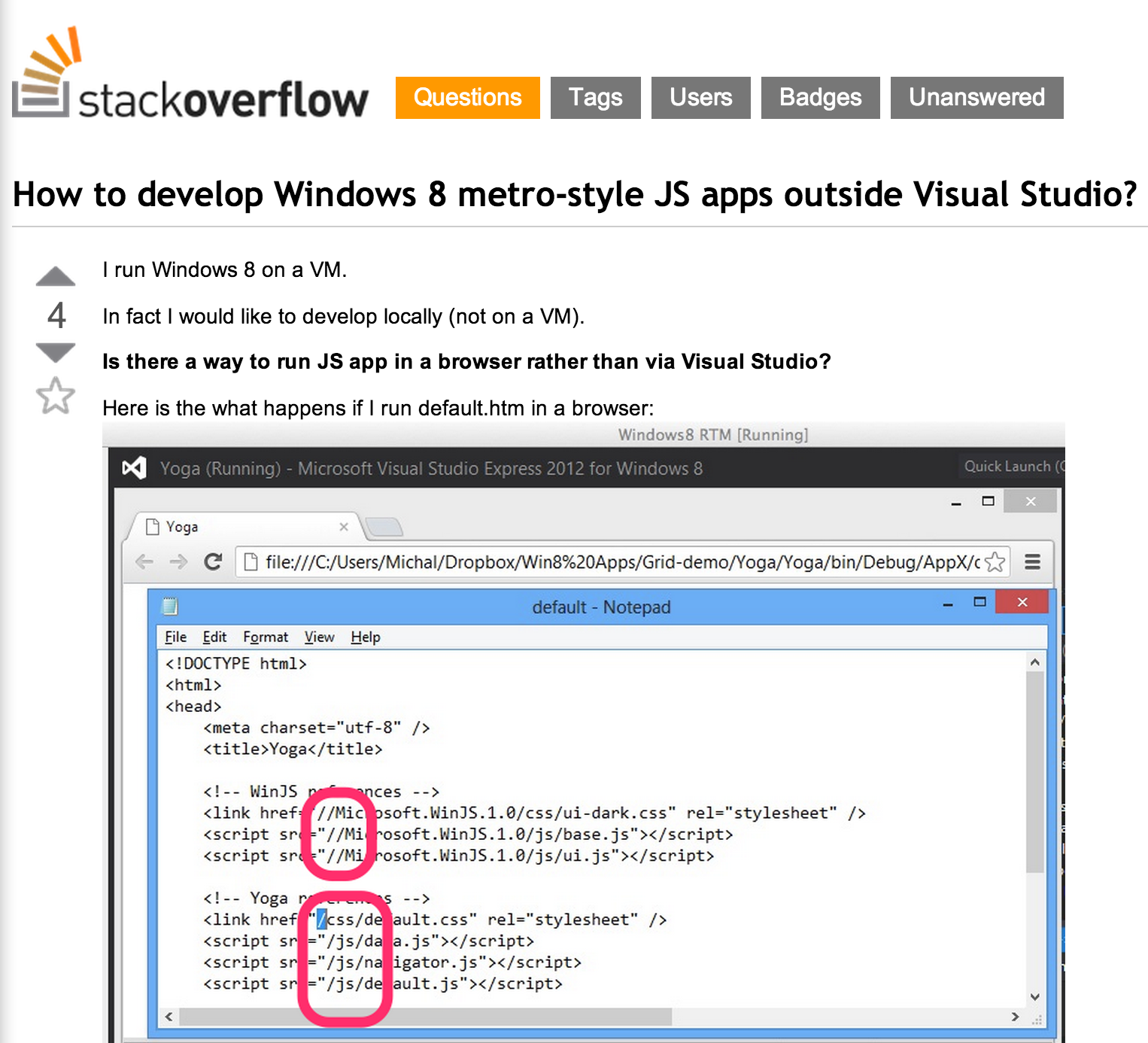Click the '<title>Yoga</title>' line

293,750
